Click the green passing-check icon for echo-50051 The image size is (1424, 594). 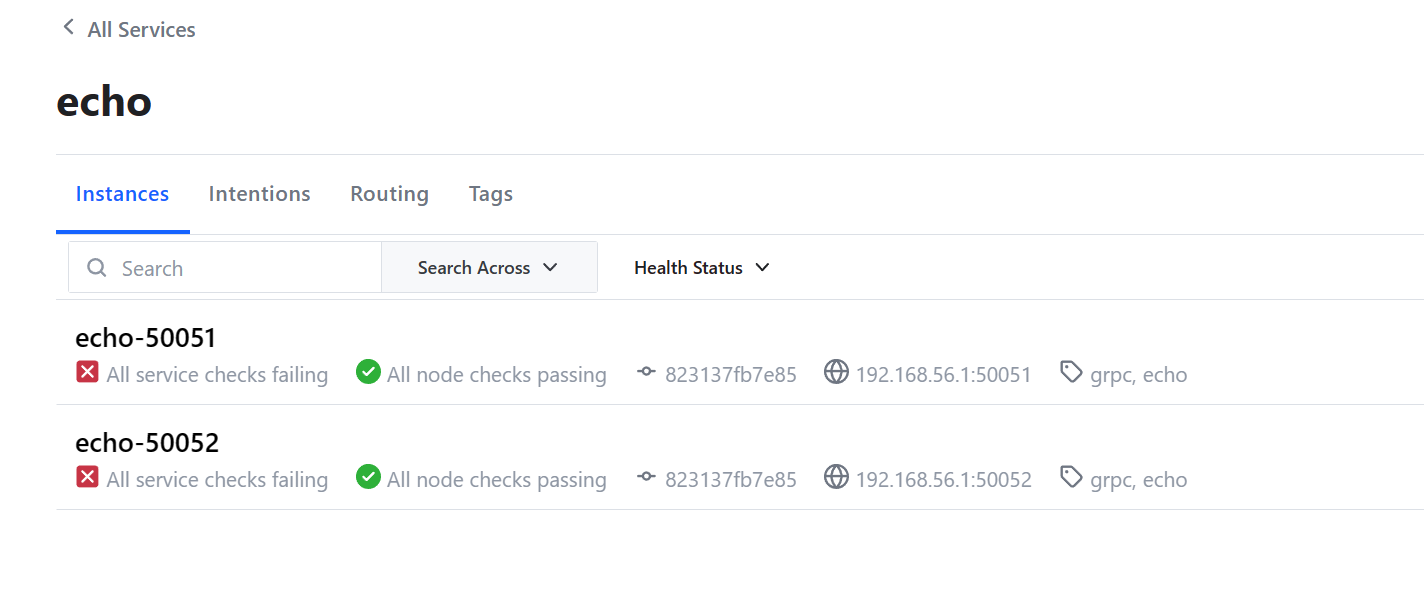[x=368, y=373]
